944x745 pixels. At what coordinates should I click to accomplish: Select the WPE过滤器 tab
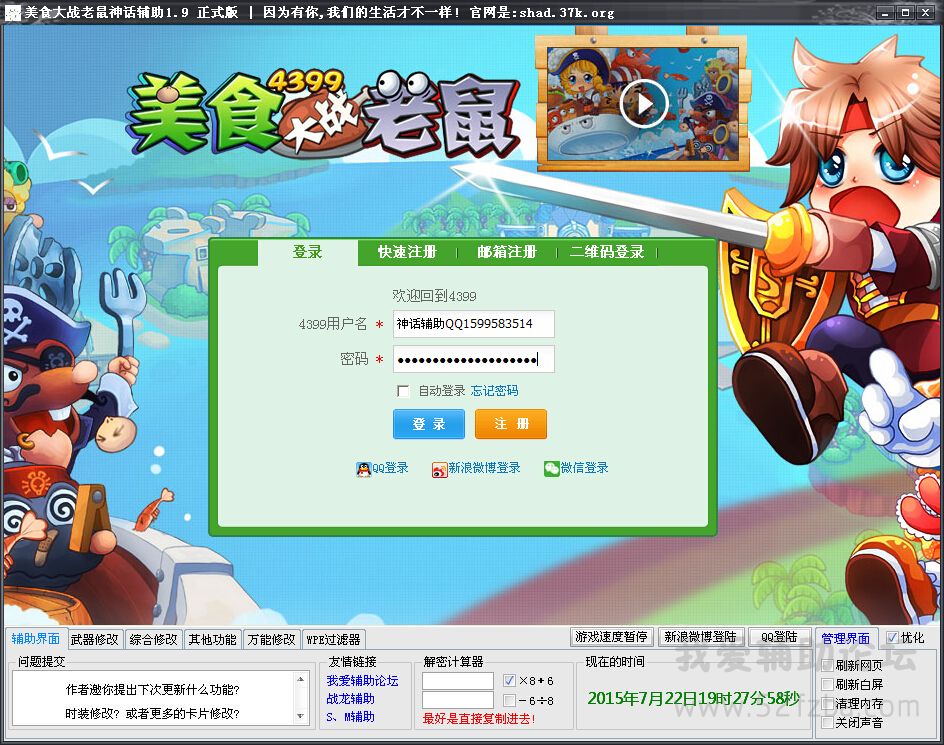(333, 640)
